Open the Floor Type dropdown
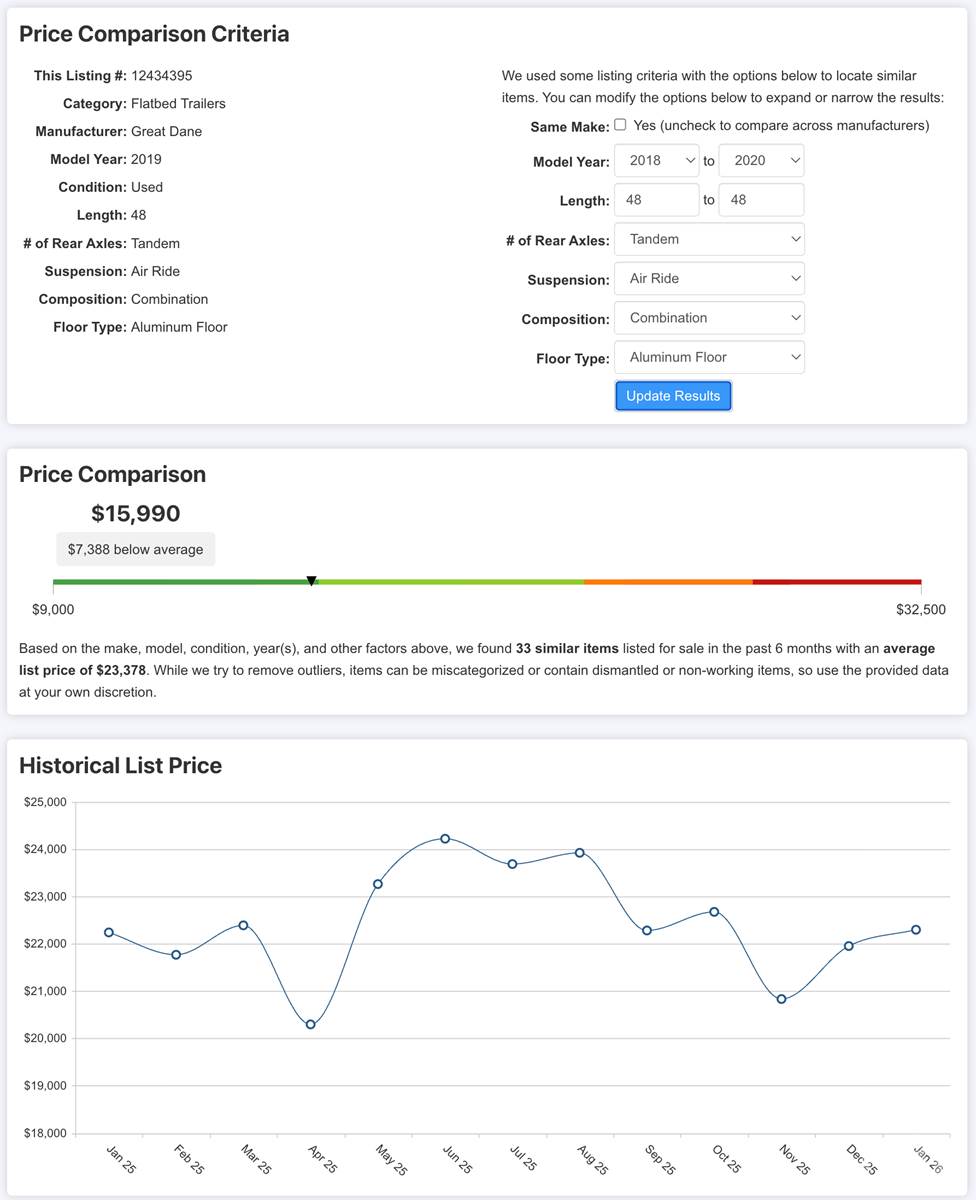Image resolution: width=976 pixels, height=1200 pixels. click(709, 357)
